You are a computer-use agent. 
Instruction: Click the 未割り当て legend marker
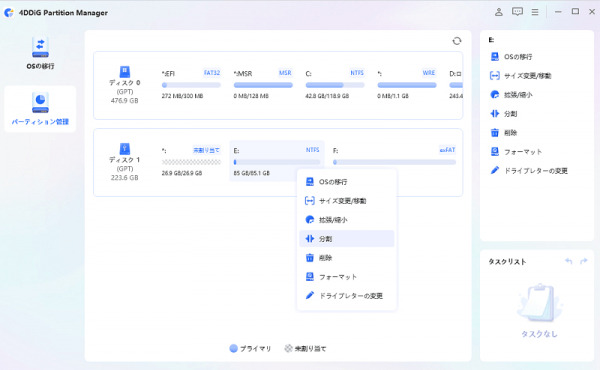(x=288, y=348)
